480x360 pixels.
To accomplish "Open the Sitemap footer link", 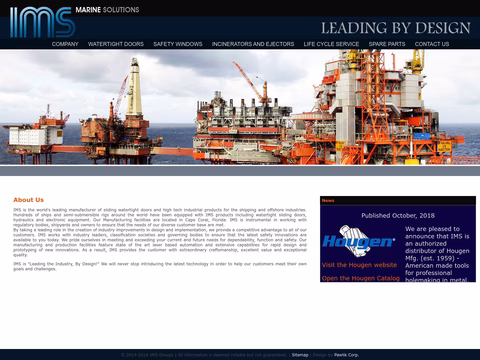I will pos(300,355).
